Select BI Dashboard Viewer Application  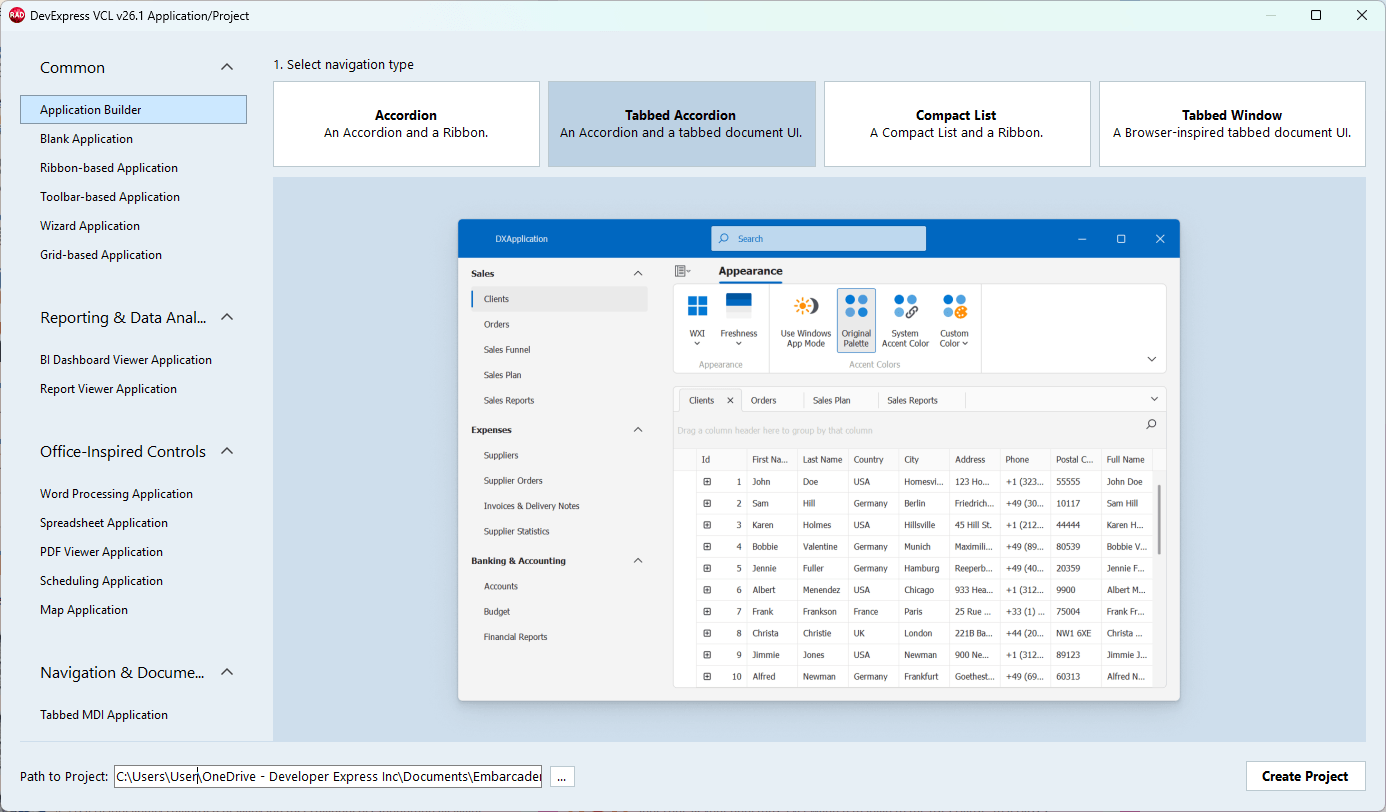(x=133, y=360)
